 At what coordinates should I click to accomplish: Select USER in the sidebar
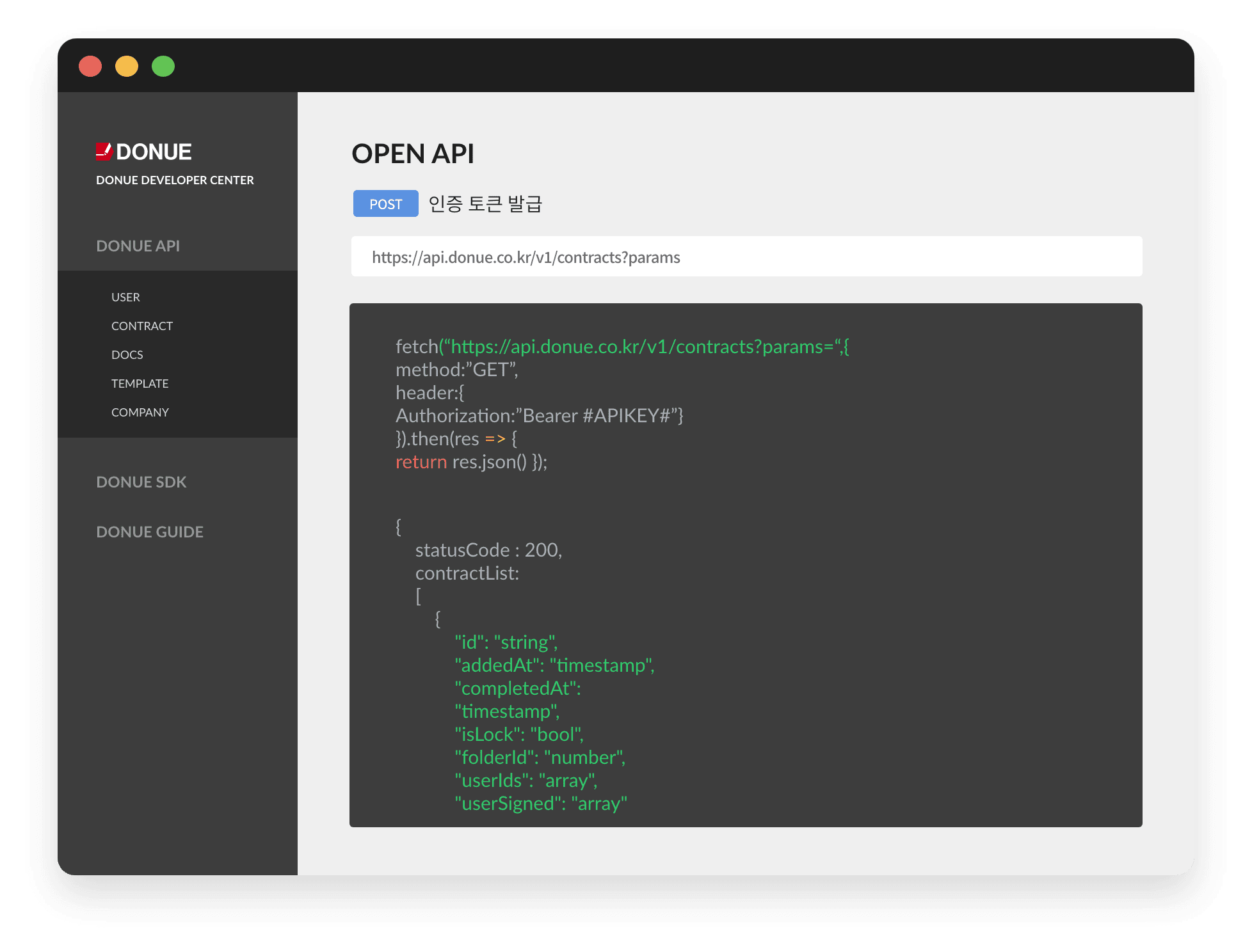(x=125, y=297)
